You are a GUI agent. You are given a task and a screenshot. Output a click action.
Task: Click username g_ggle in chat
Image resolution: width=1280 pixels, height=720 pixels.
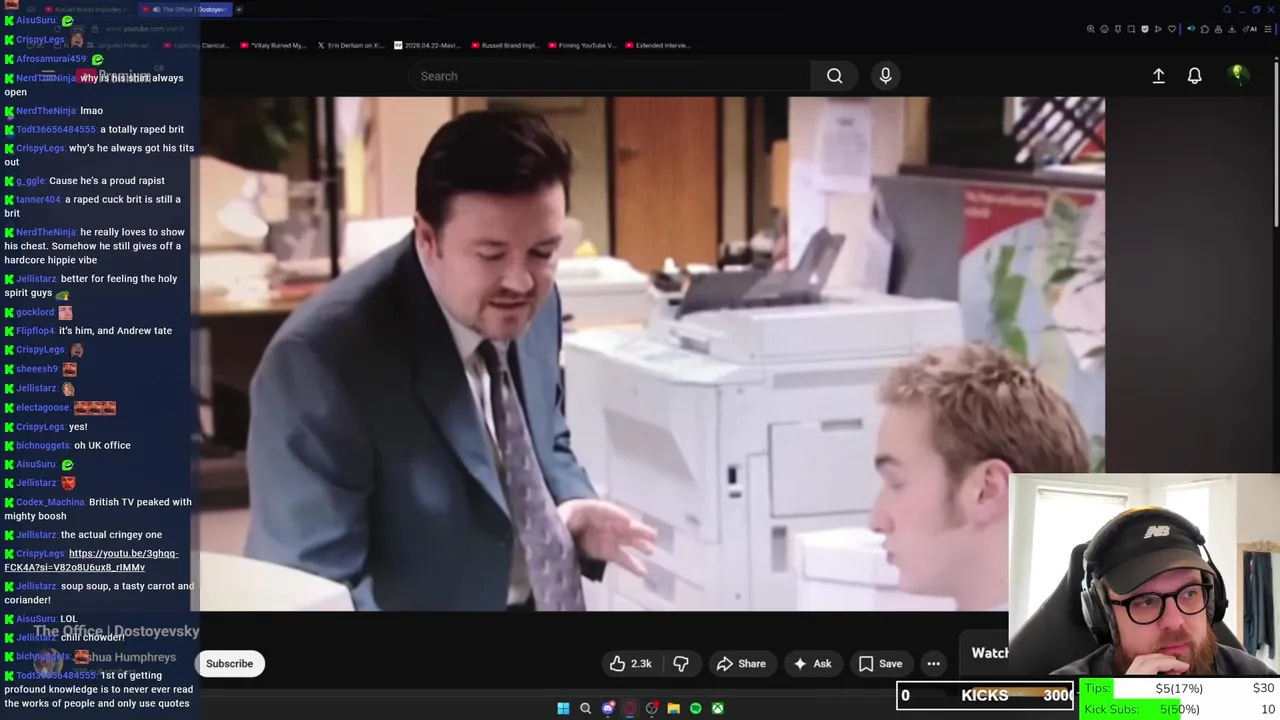pyautogui.click(x=30, y=181)
